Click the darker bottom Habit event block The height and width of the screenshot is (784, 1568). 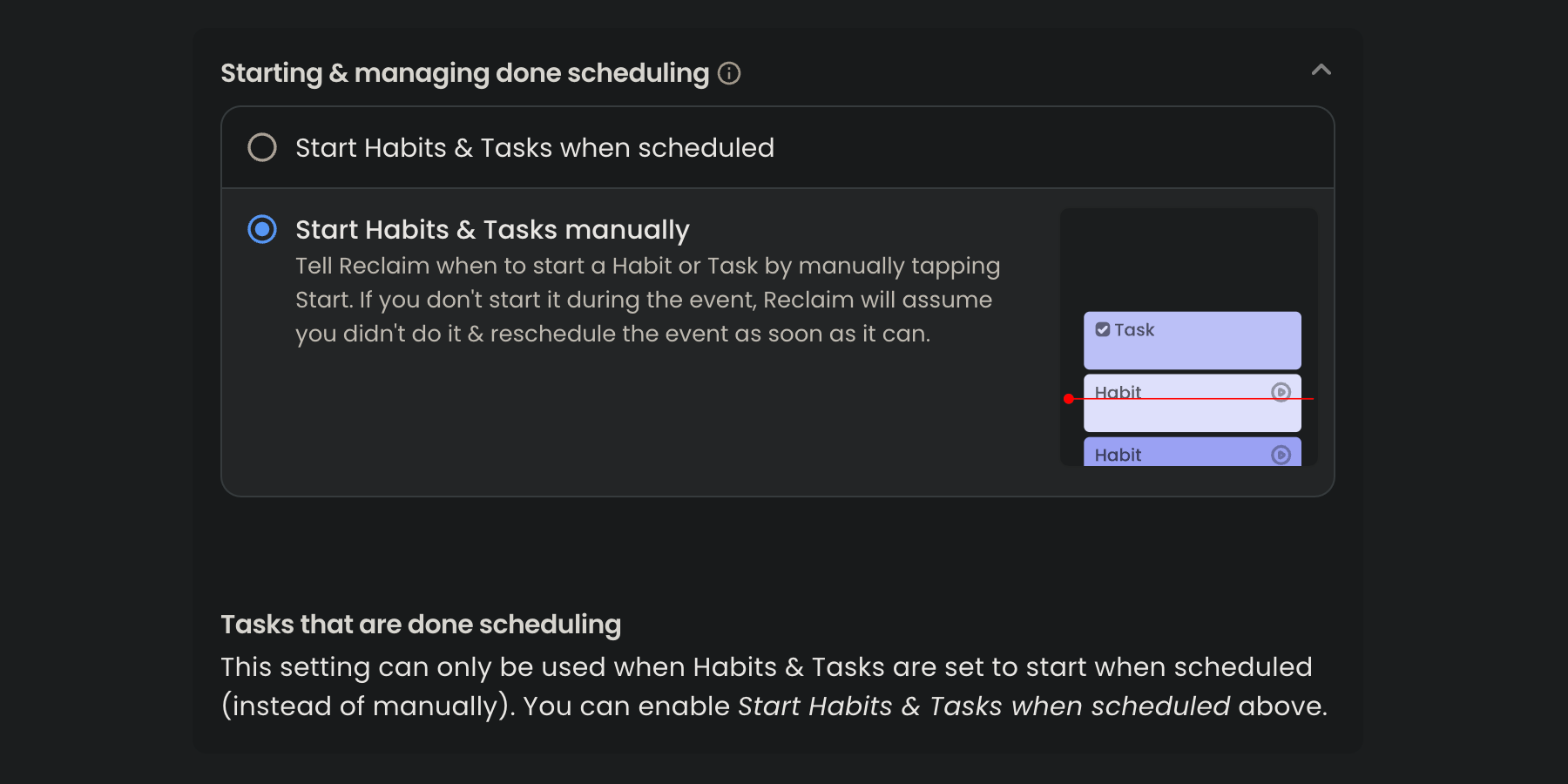point(1193,452)
